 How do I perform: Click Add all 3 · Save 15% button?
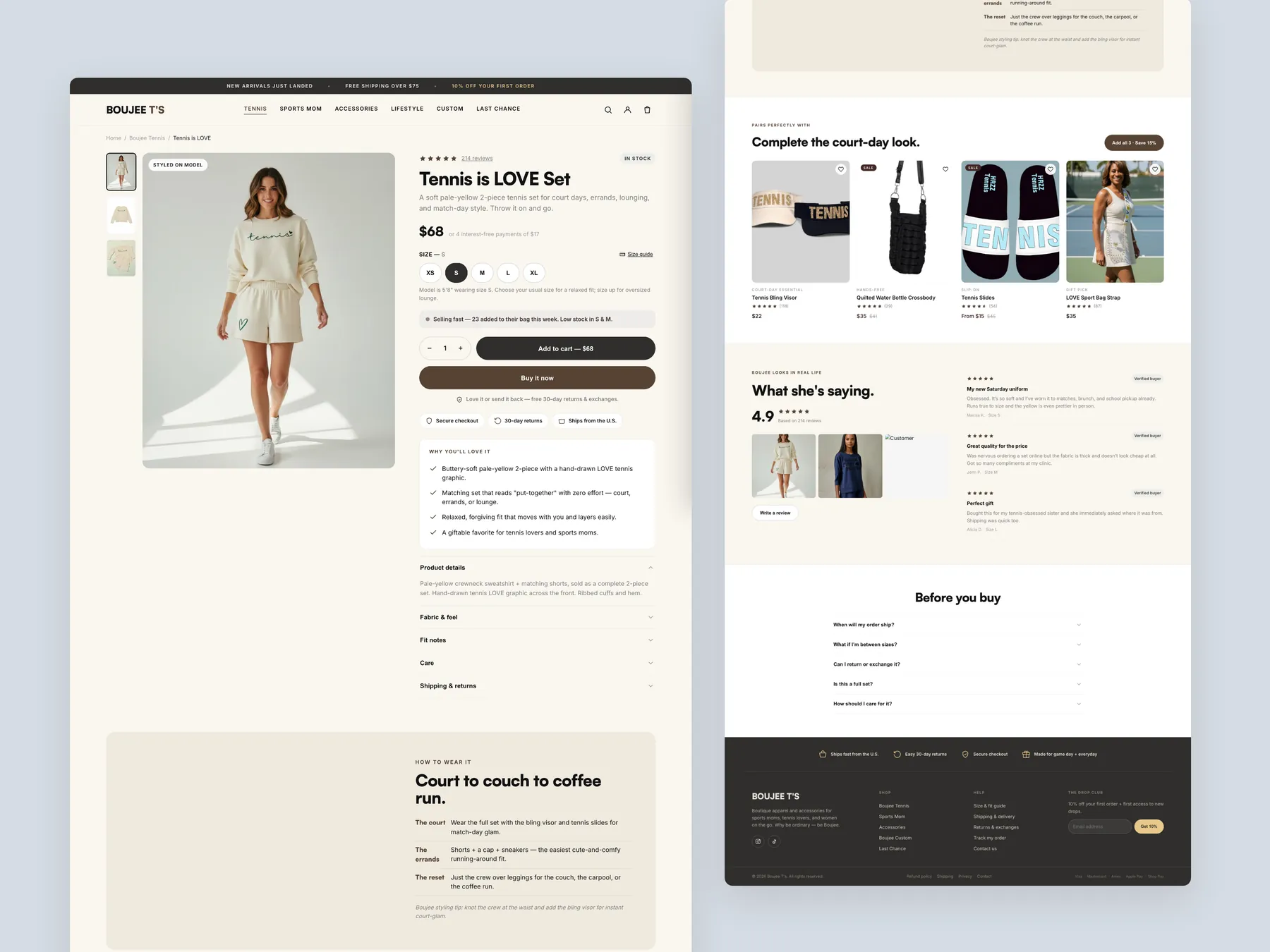(1134, 142)
